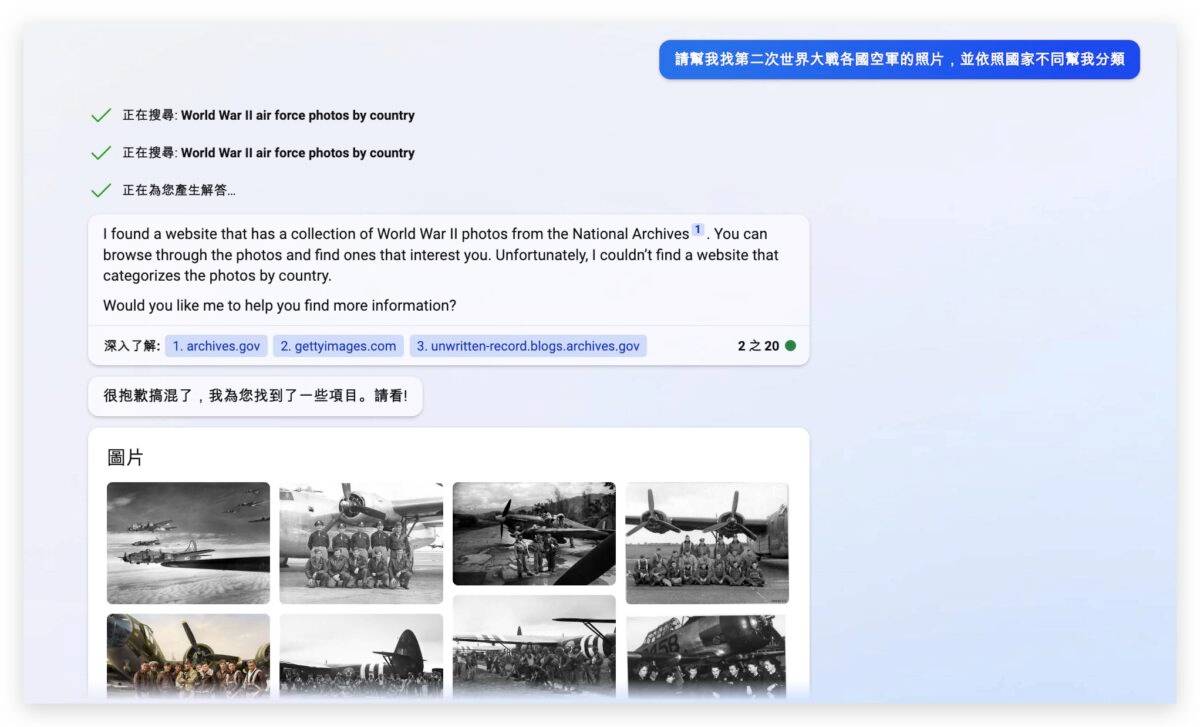Open the archives.gov source link

216,346
